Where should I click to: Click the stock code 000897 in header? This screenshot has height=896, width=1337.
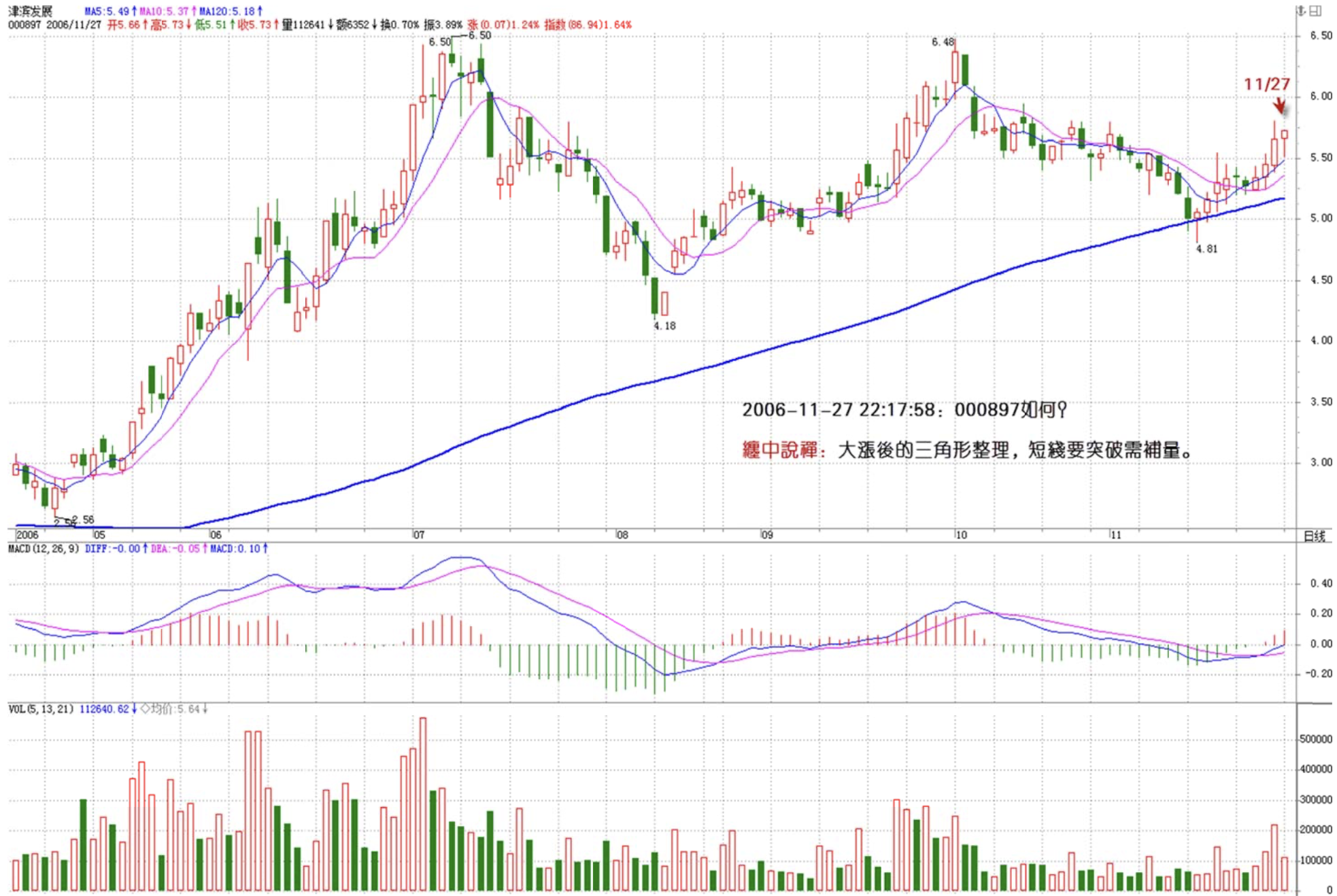24,24
